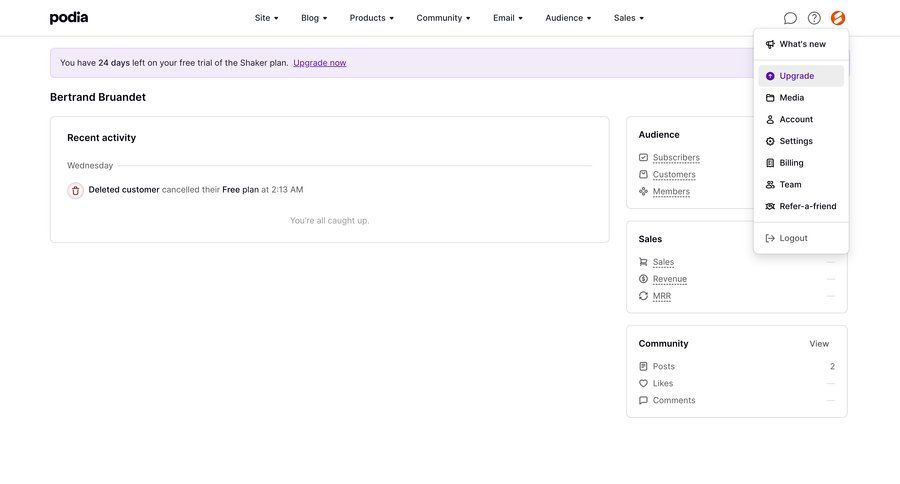Click the Posts count value 2

coord(832,366)
